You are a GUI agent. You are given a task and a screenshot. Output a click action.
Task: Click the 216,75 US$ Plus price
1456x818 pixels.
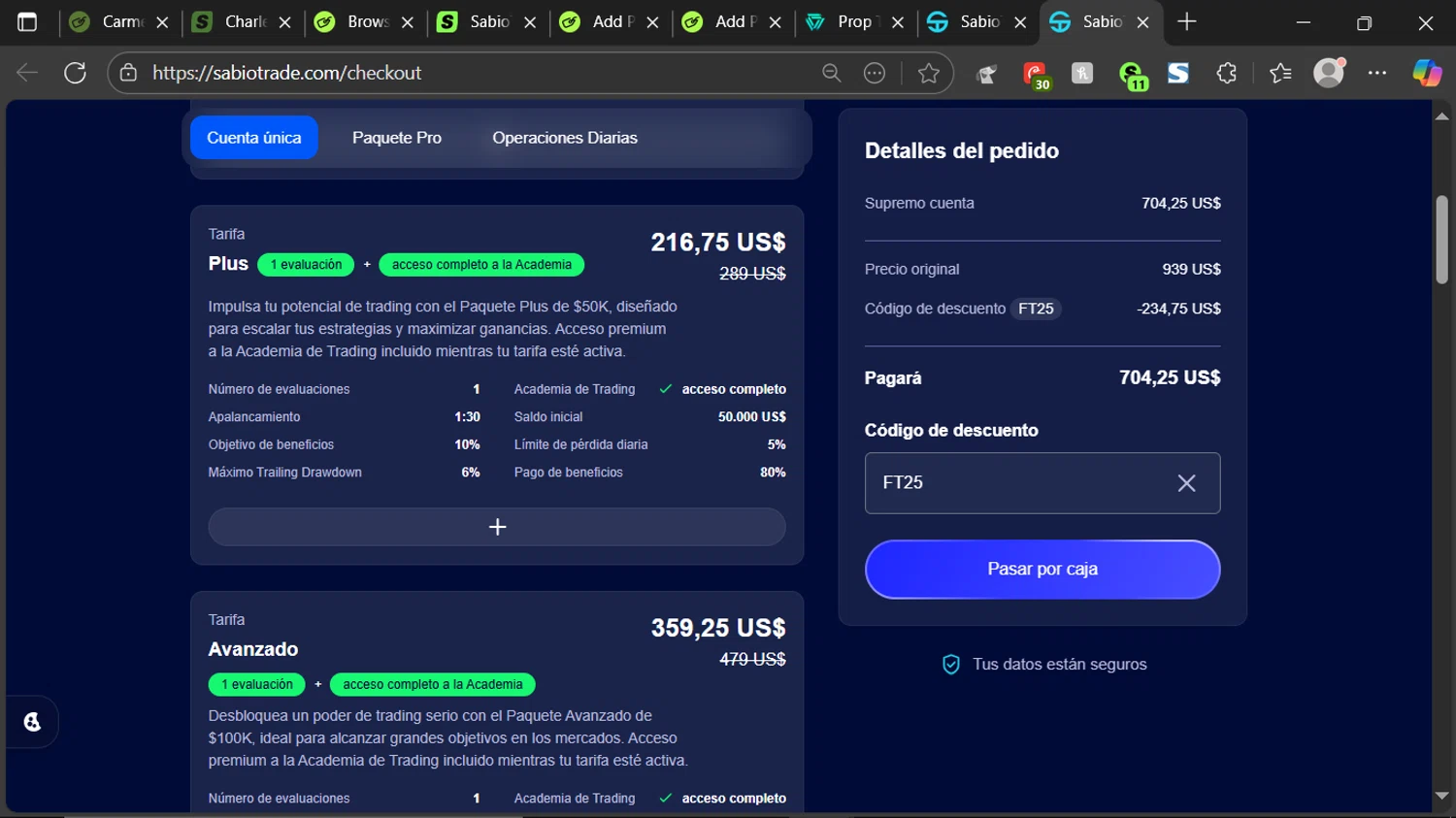pos(718,243)
